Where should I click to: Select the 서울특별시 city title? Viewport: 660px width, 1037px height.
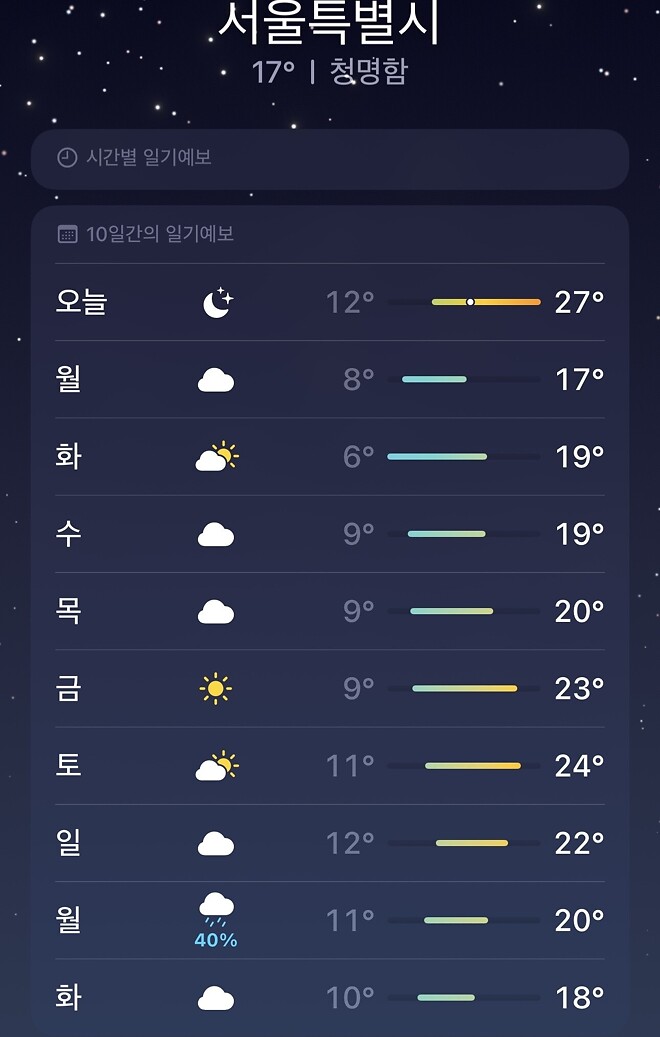[330, 20]
